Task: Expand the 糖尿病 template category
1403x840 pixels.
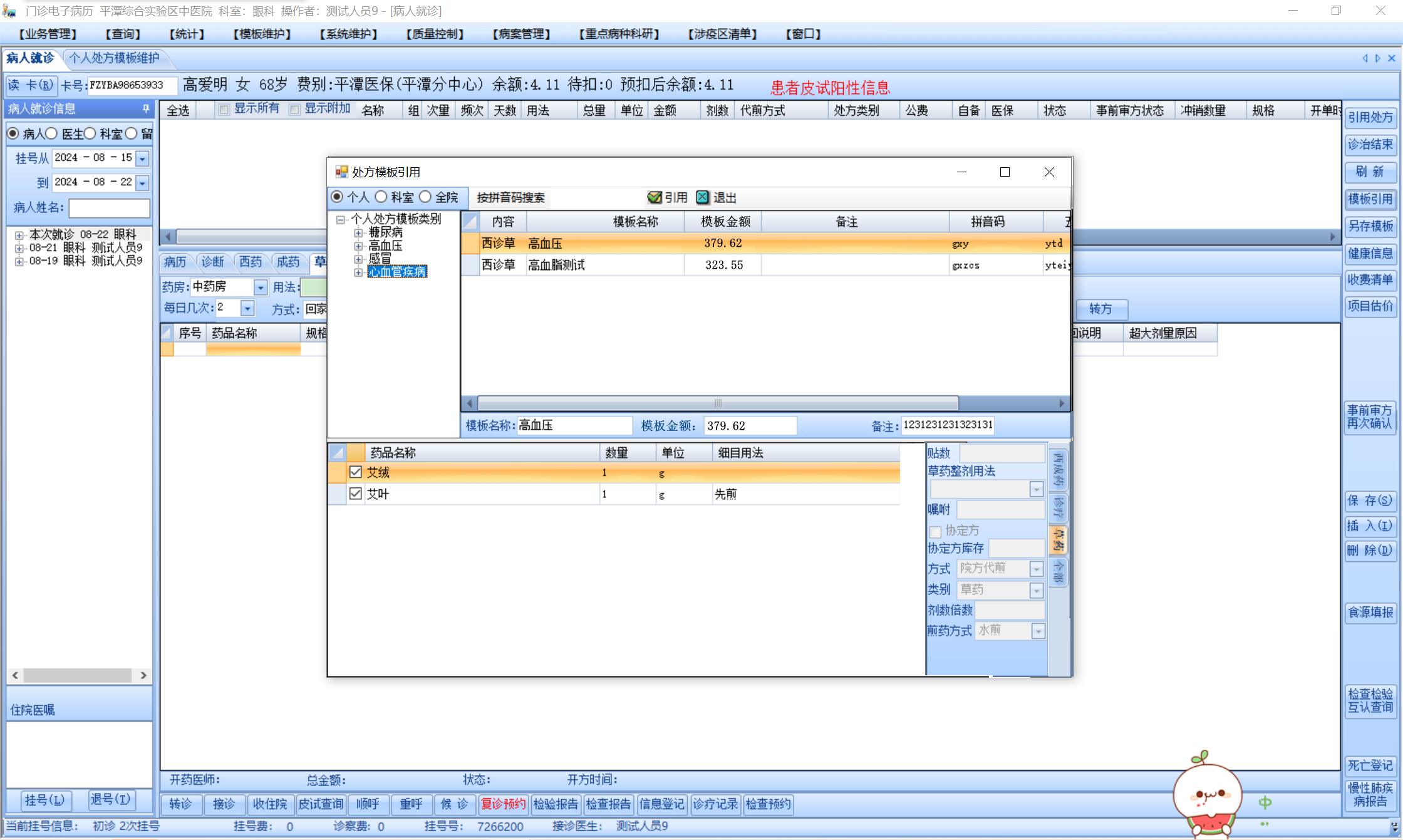Action: point(358,233)
